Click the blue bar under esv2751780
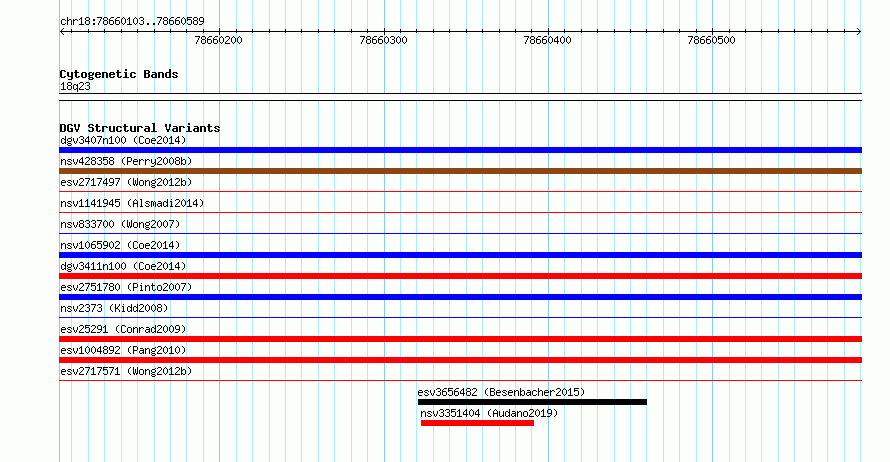The width and height of the screenshot is (890, 462). coord(460,297)
